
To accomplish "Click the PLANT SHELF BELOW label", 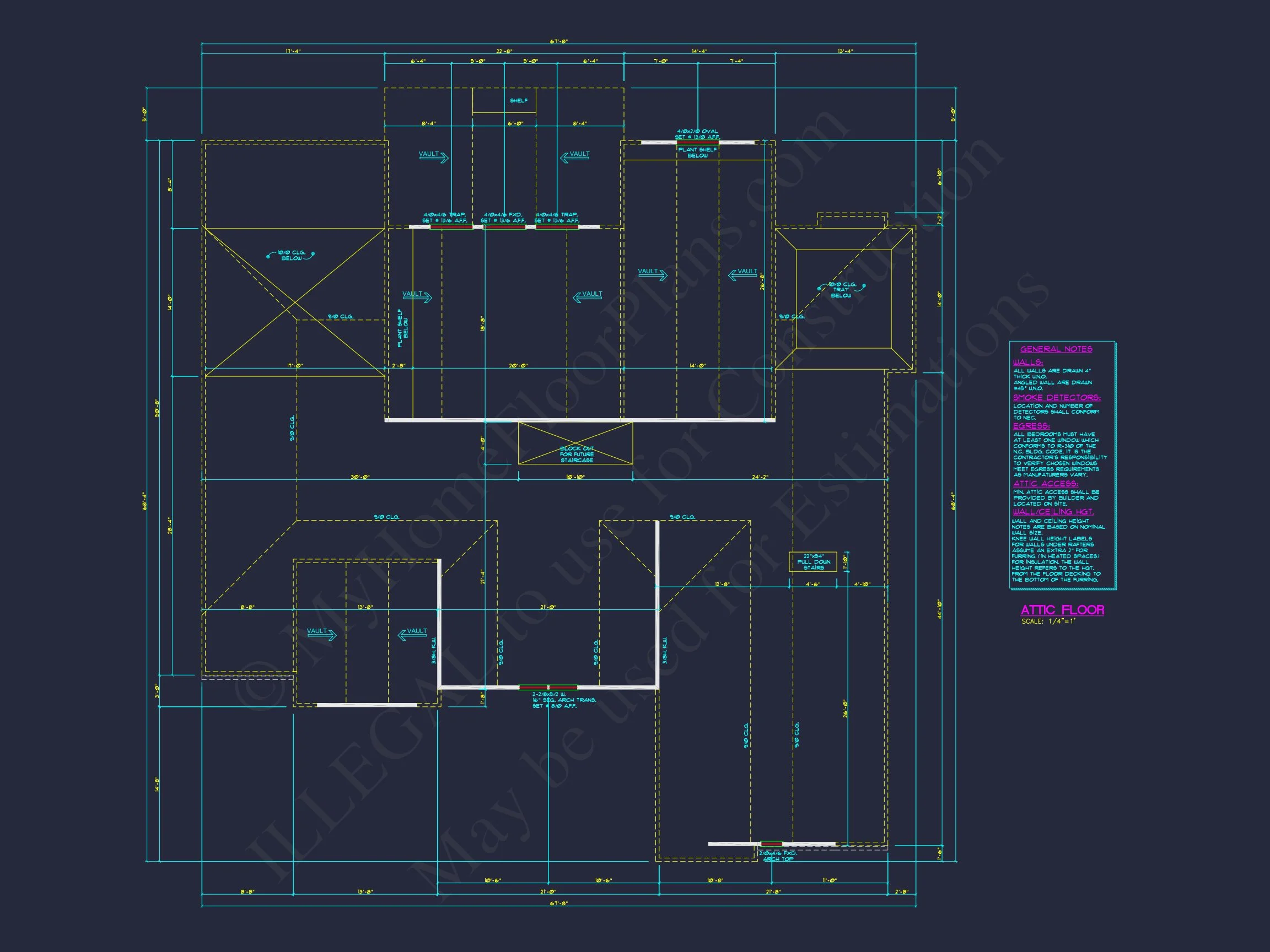I will [698, 151].
